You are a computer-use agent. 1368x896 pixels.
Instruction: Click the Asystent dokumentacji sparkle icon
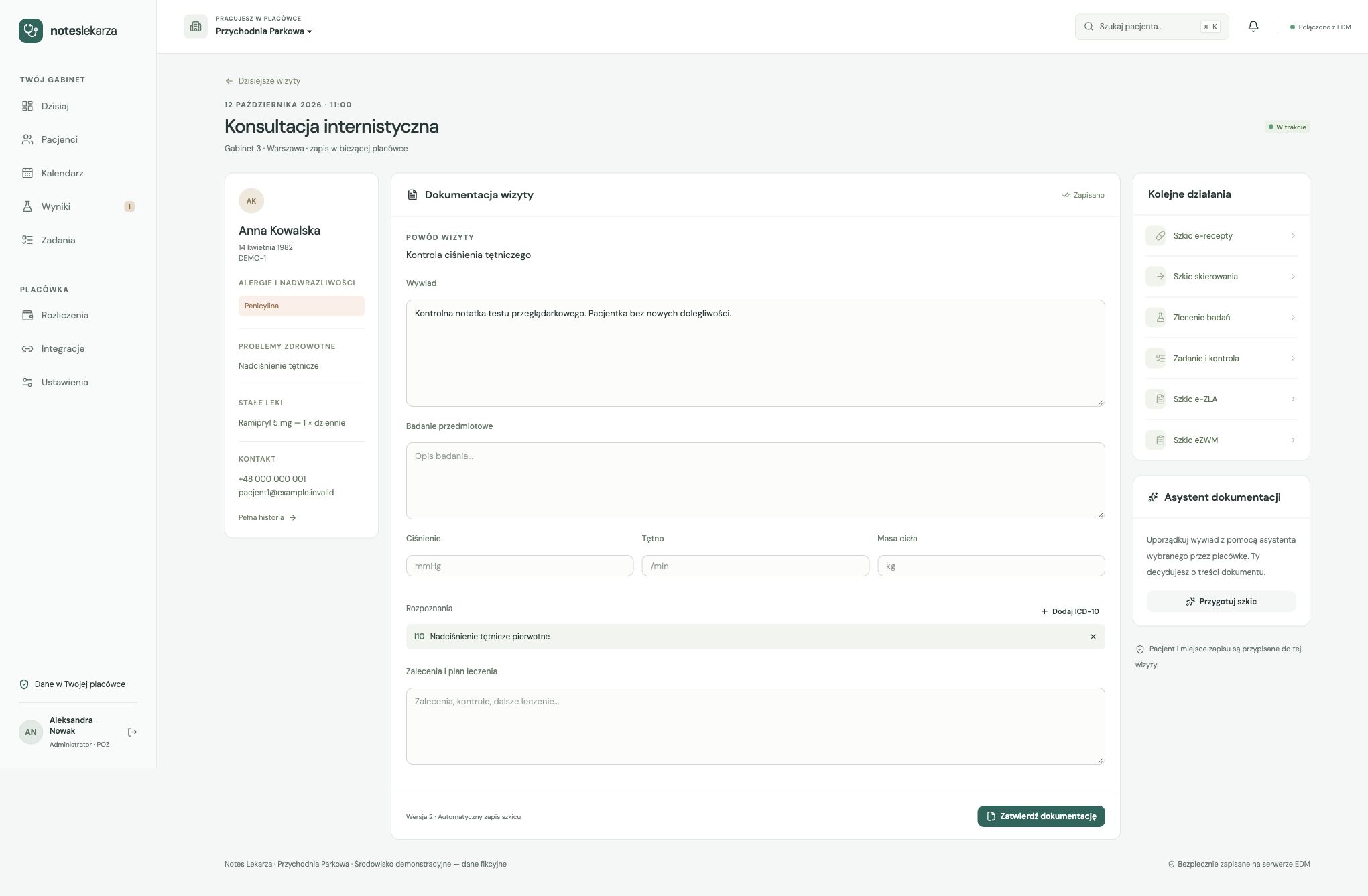1153,497
